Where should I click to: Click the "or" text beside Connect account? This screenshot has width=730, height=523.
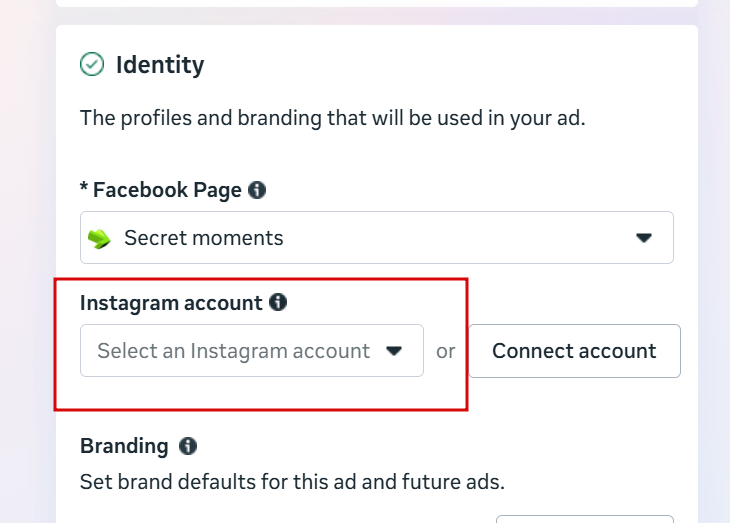[x=446, y=352]
